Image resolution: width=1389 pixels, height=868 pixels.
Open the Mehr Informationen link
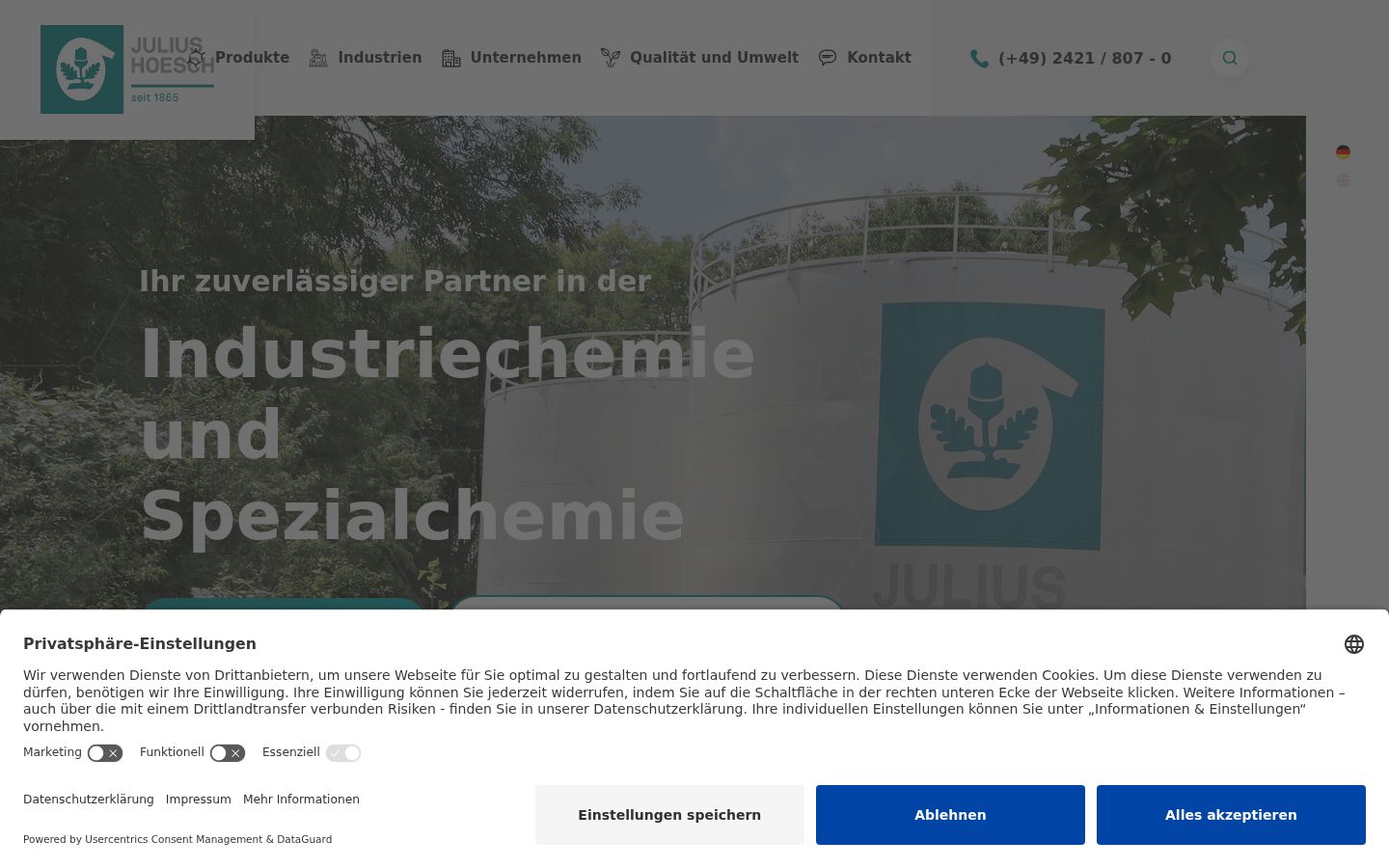pos(301,800)
